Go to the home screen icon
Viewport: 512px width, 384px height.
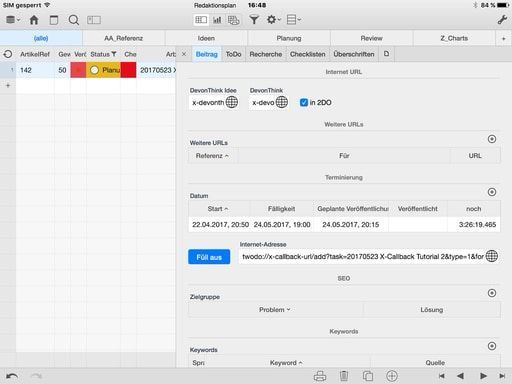coord(34,20)
